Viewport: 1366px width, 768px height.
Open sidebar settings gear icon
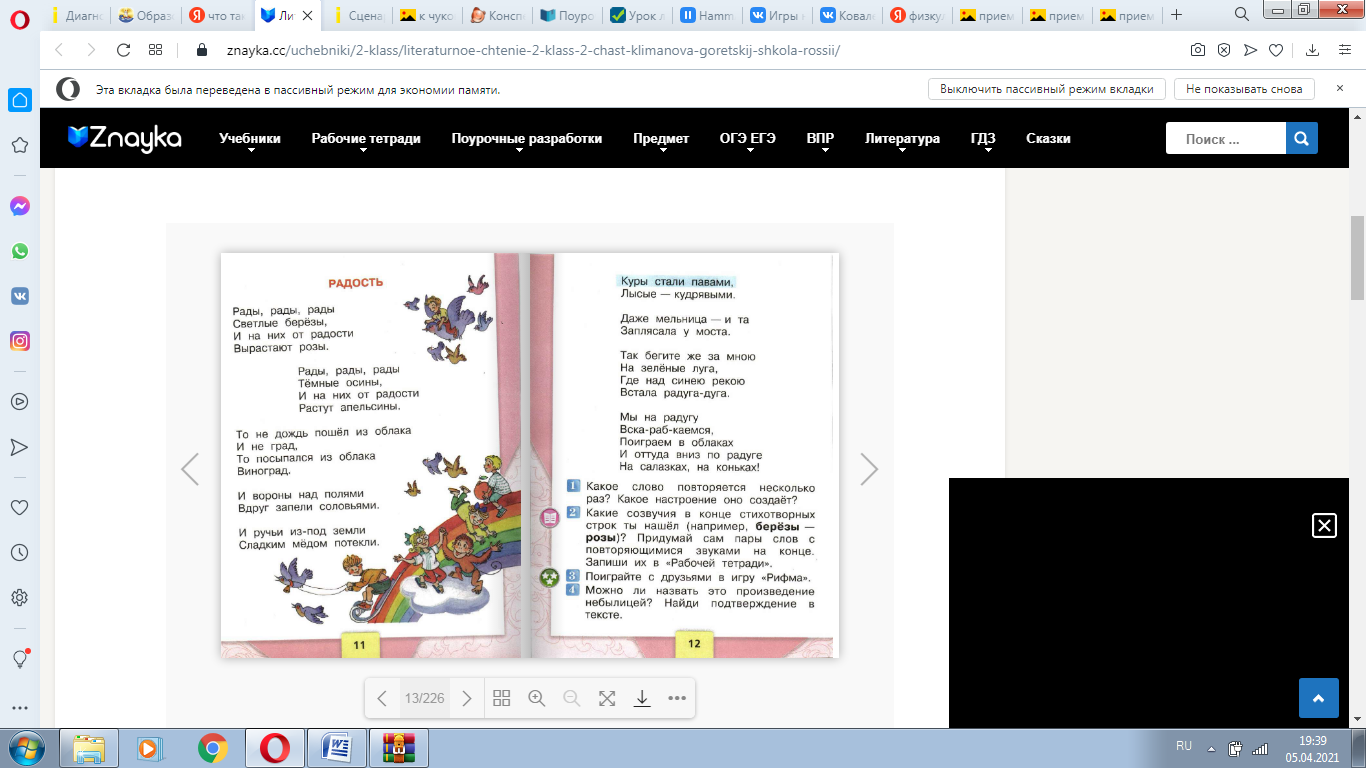click(x=19, y=598)
